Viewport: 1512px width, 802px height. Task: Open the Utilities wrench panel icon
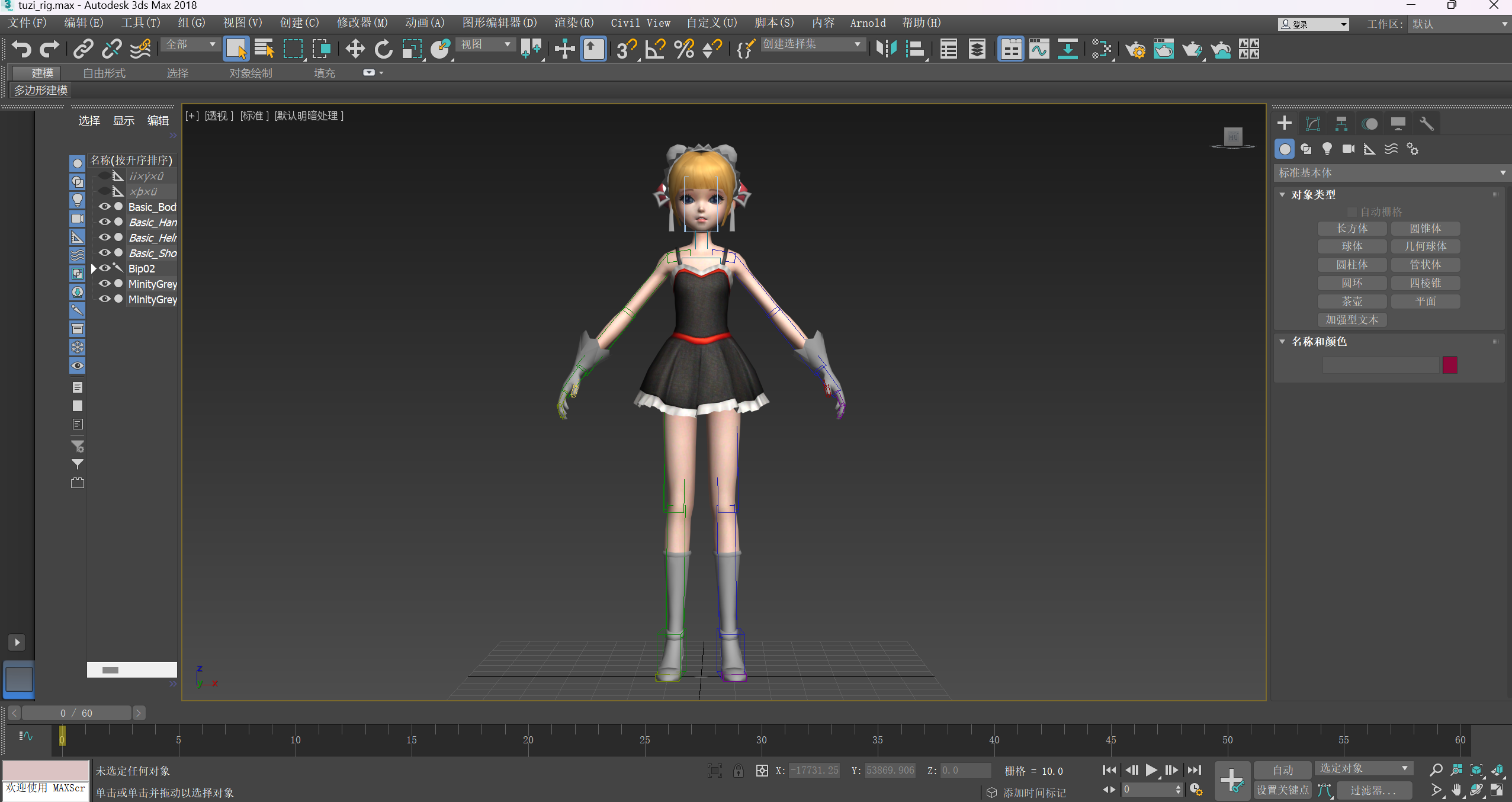1427,124
